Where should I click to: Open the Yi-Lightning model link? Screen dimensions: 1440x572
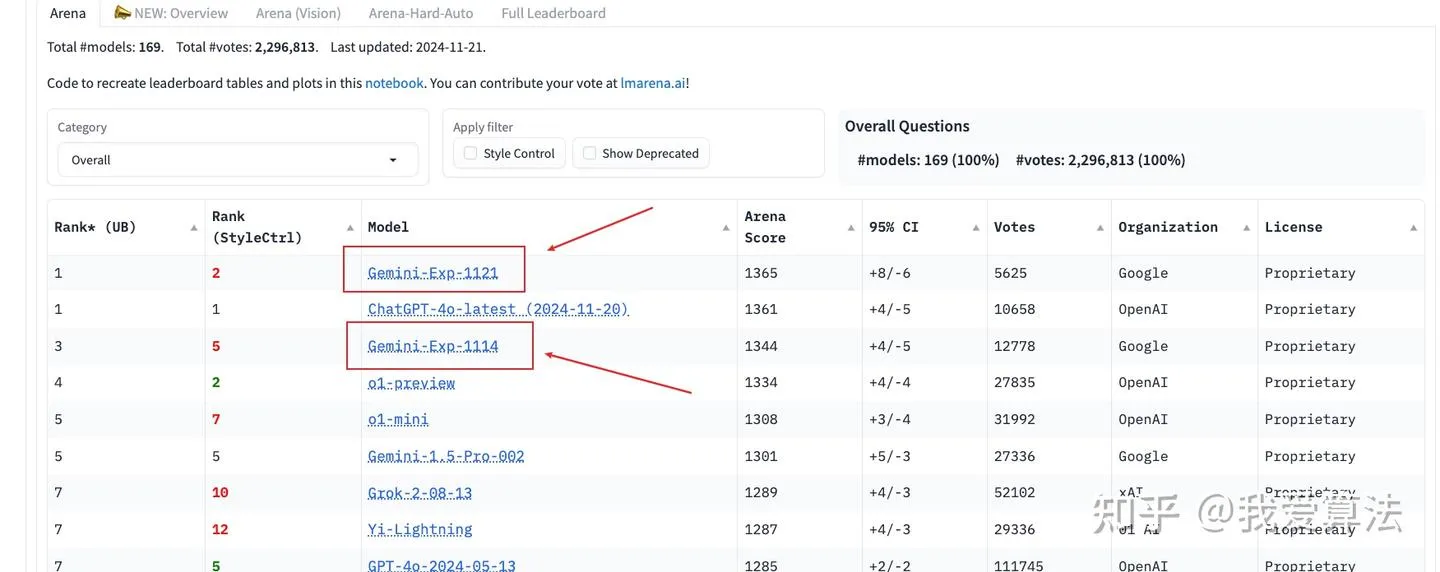[420, 529]
